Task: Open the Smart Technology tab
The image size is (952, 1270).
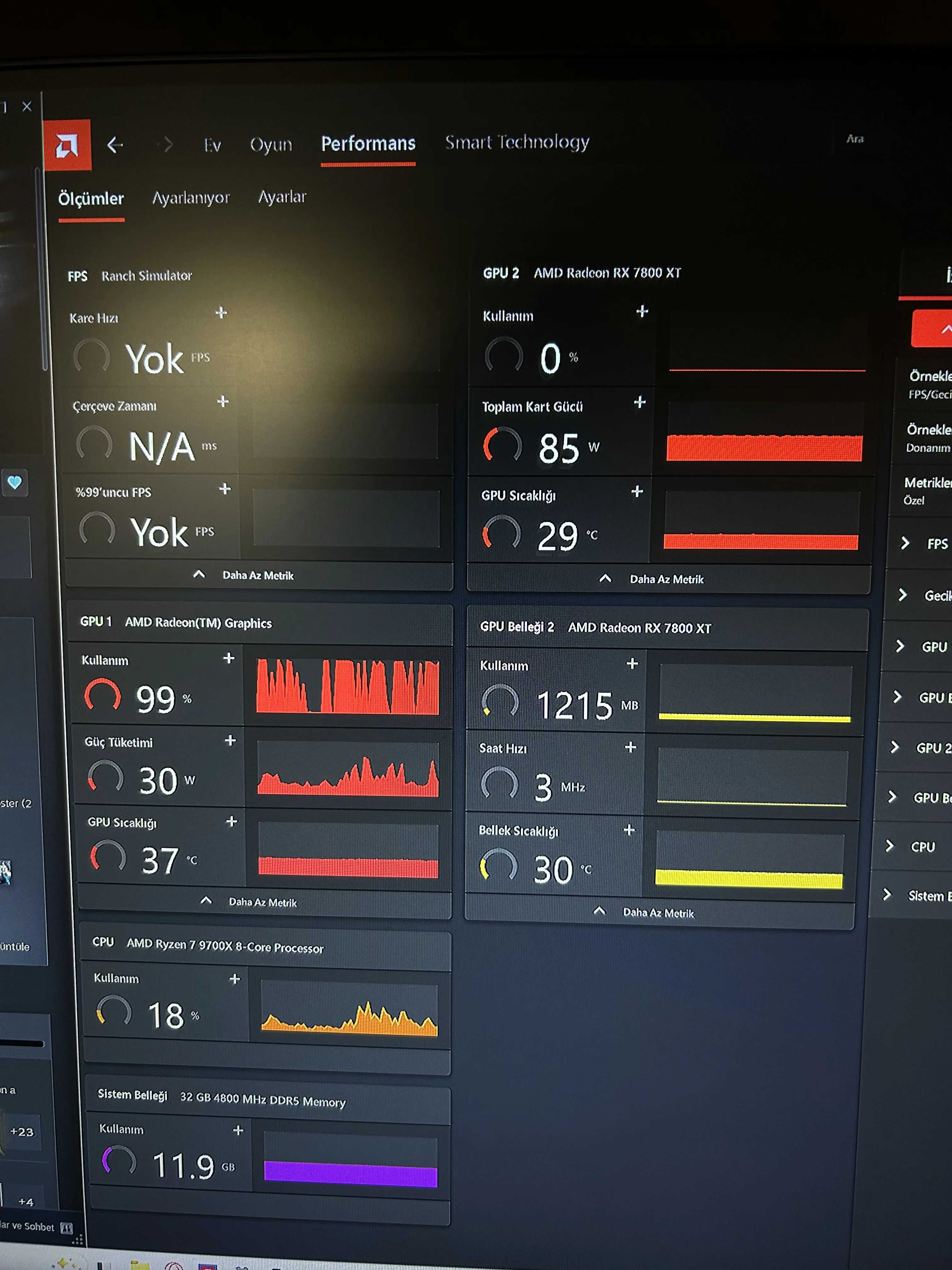Action: [517, 142]
